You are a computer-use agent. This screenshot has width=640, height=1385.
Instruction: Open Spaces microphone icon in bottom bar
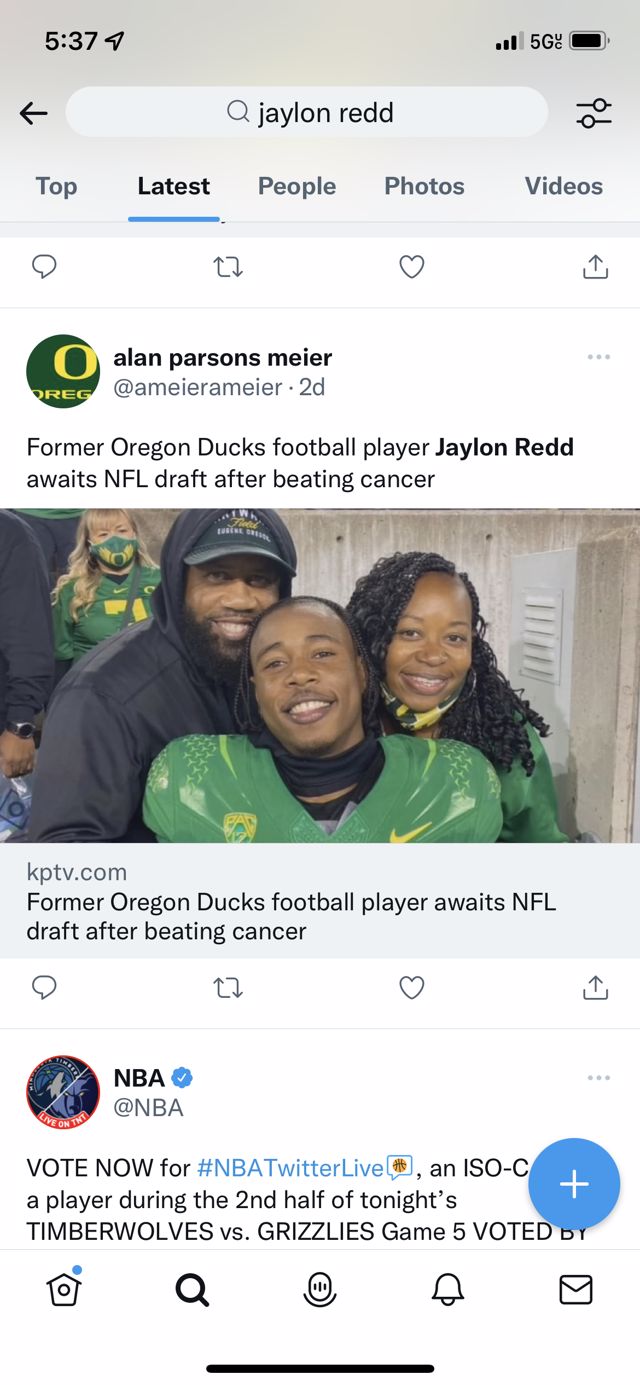point(320,1290)
